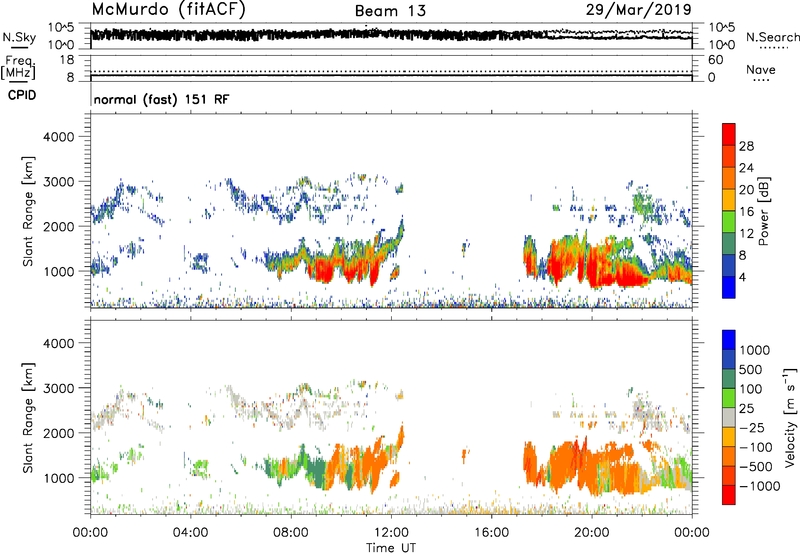Select the 16:00 time tick label
This screenshot has height=554, width=800.
[491, 533]
